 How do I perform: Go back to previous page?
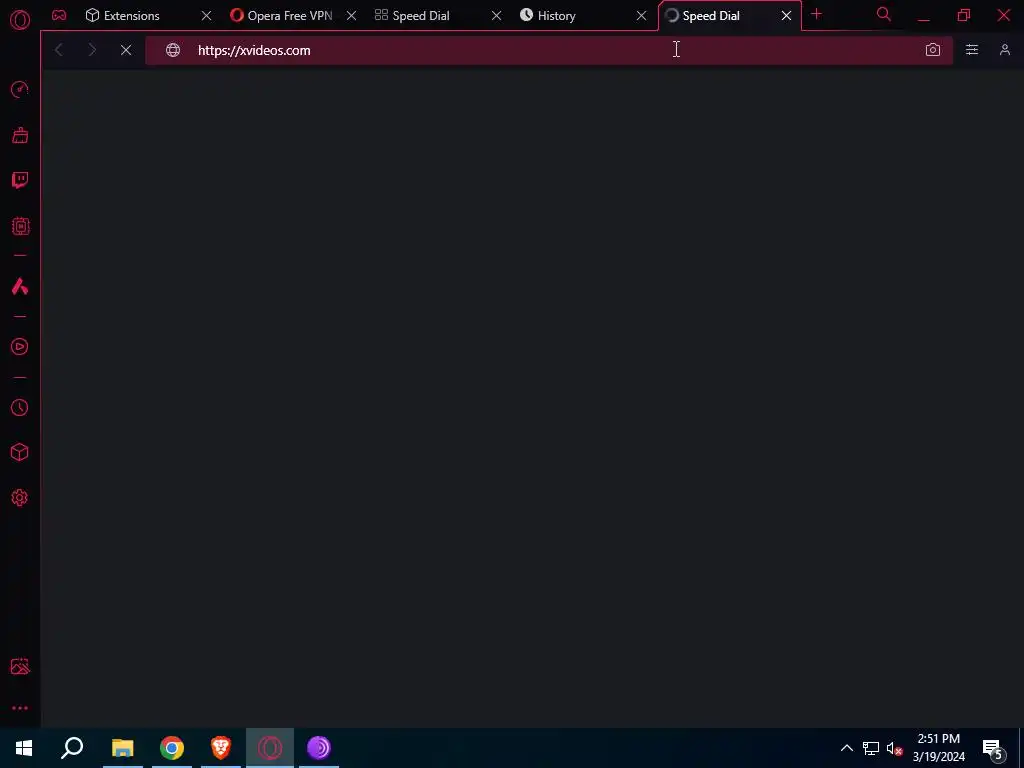tap(59, 50)
